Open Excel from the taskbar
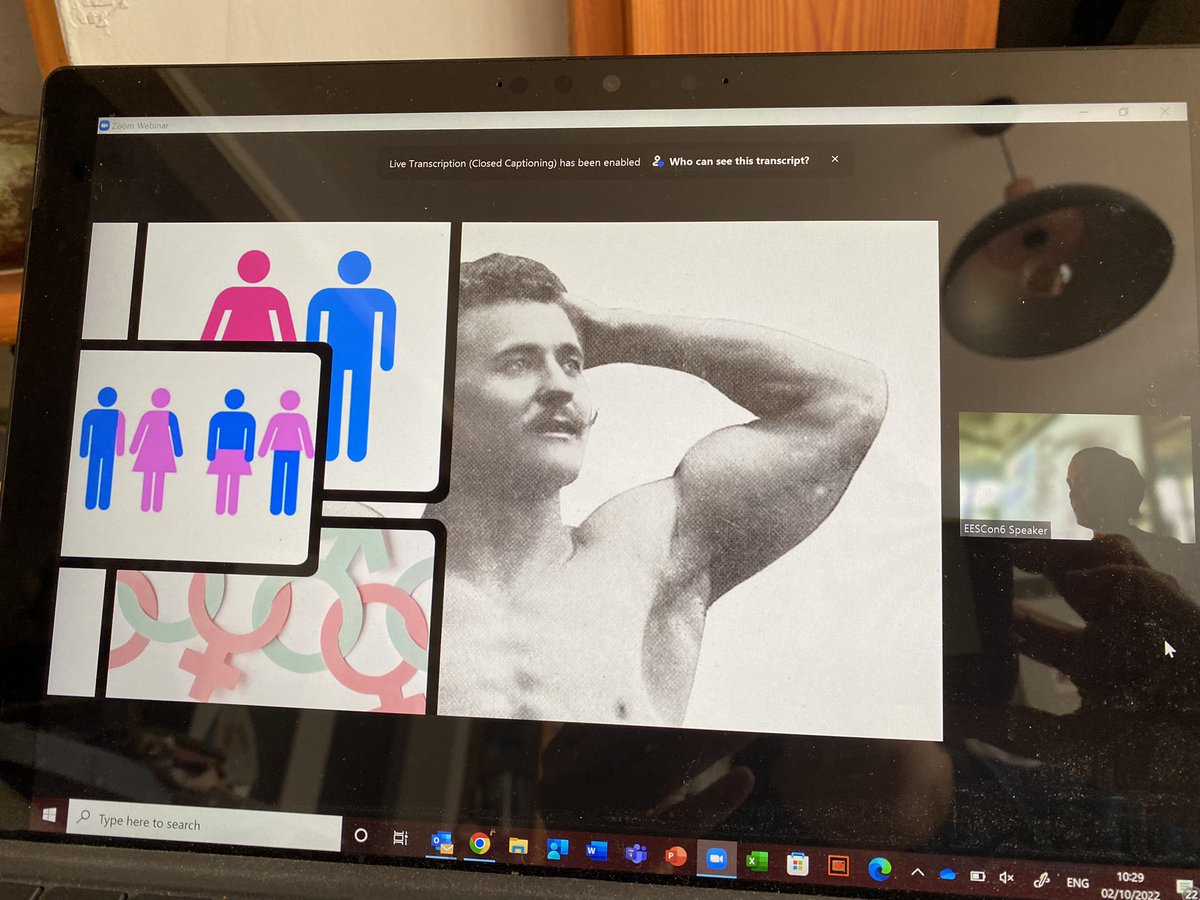 (x=757, y=861)
